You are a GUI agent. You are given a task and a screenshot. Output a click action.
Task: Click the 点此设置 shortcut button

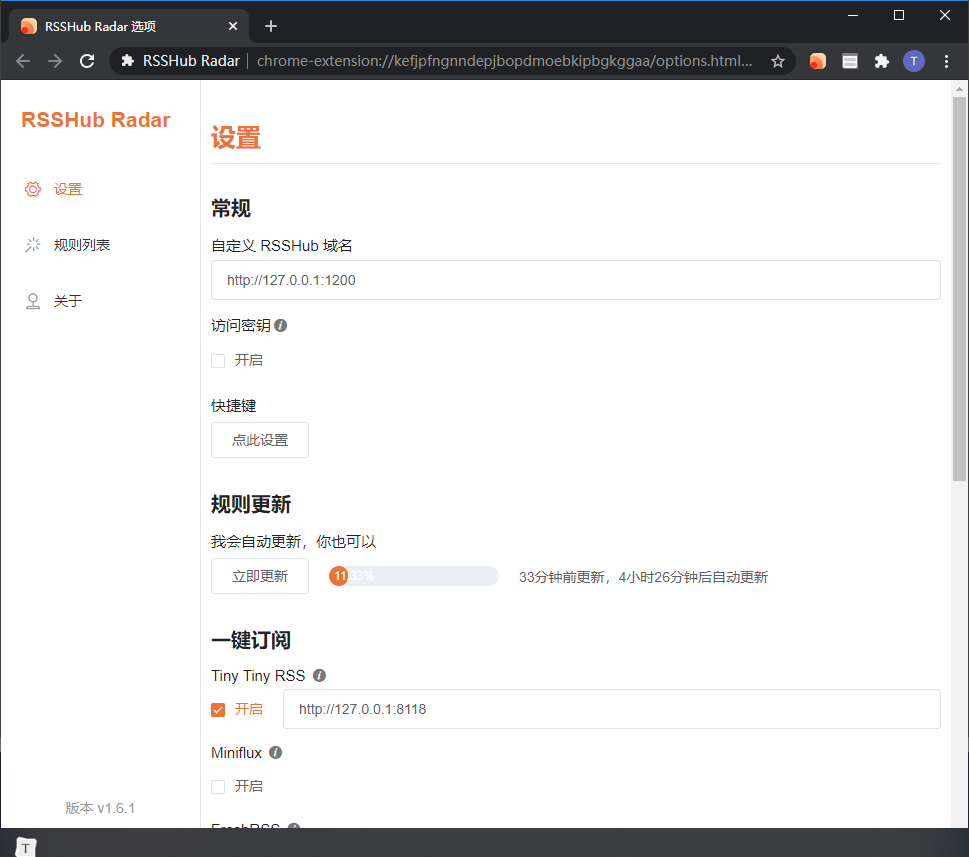pyautogui.click(x=260, y=440)
